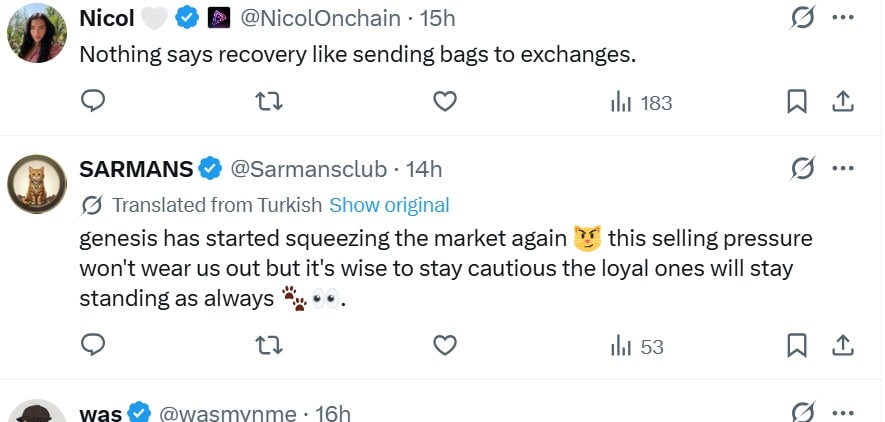Click Show original translation link

click(389, 205)
